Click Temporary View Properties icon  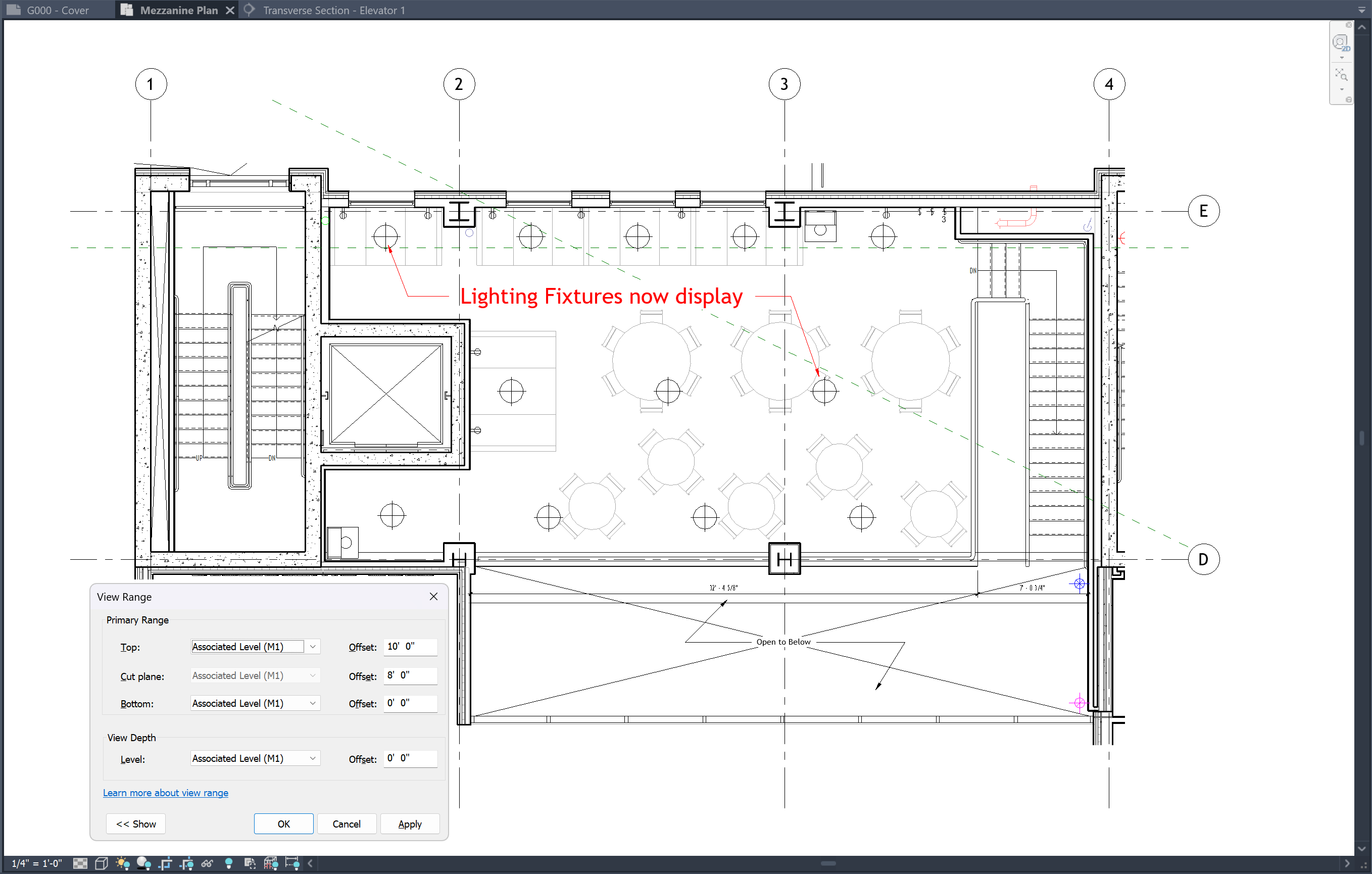(x=250, y=863)
